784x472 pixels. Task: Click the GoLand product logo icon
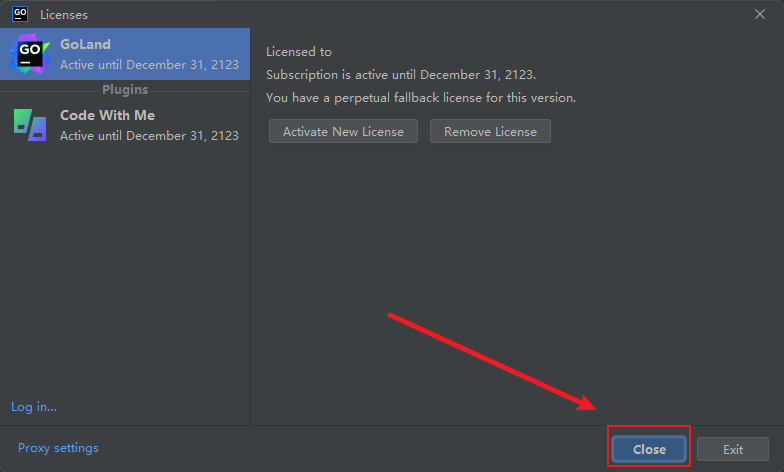[x=30, y=54]
